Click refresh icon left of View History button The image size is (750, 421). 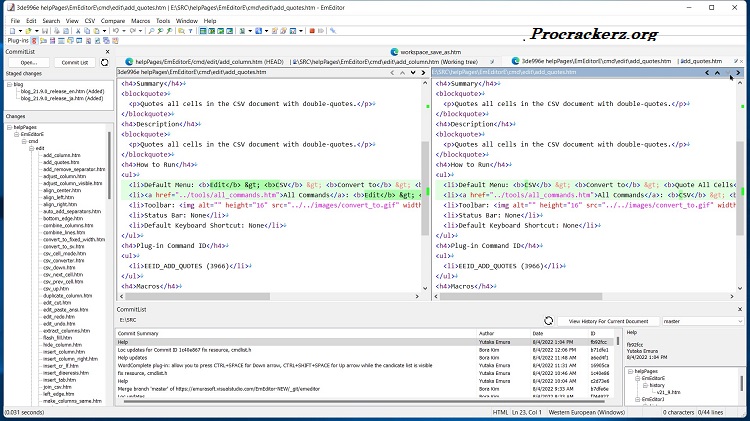(x=548, y=320)
